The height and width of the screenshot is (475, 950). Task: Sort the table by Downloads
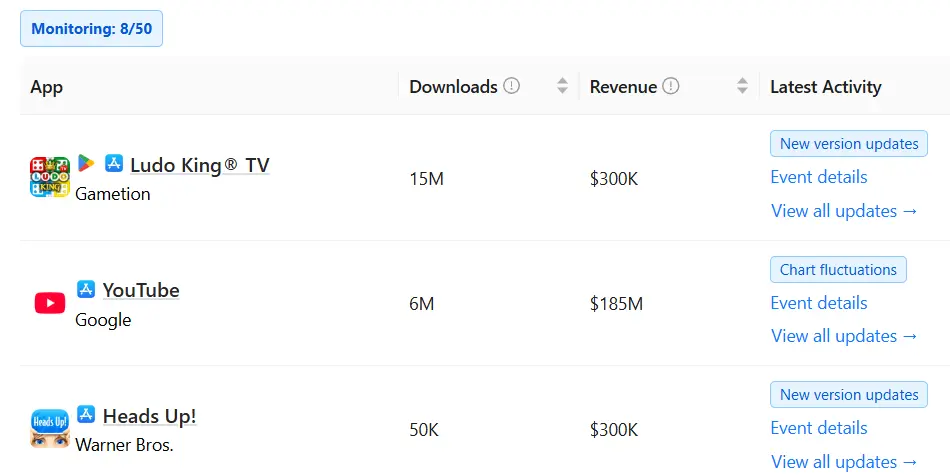tap(562, 86)
